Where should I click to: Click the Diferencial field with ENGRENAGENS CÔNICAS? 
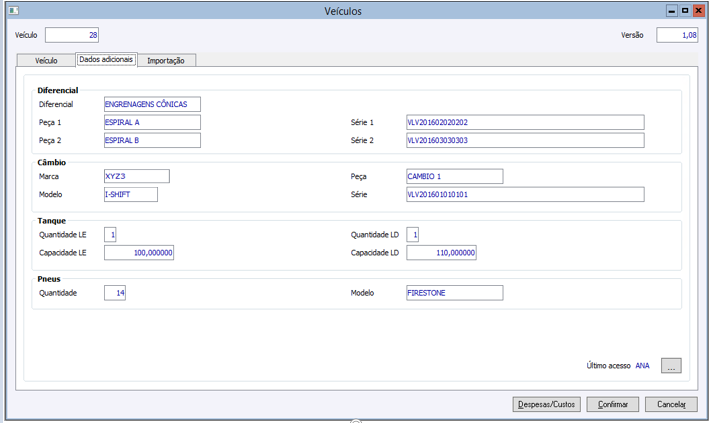coord(152,104)
